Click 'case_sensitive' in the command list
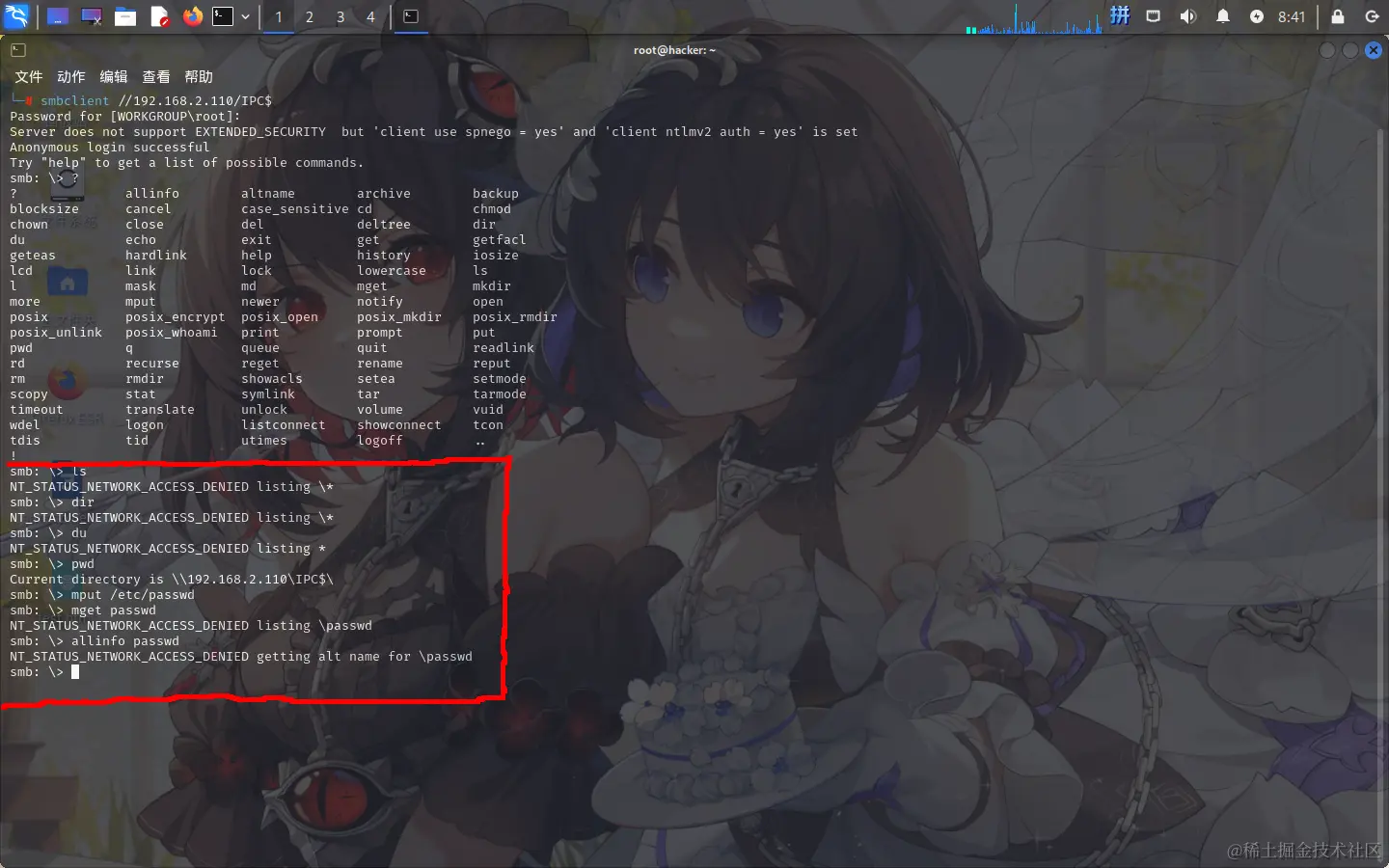 (x=295, y=208)
